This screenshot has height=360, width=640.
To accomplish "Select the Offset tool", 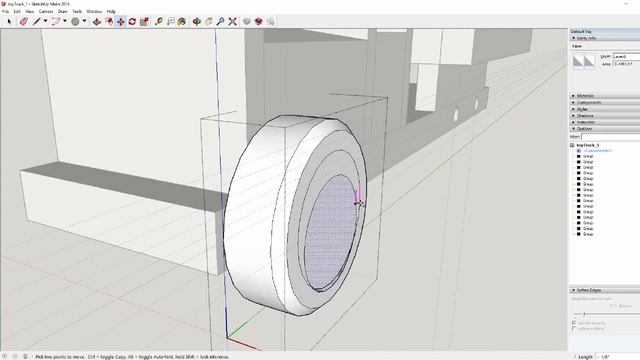I will [109, 22].
